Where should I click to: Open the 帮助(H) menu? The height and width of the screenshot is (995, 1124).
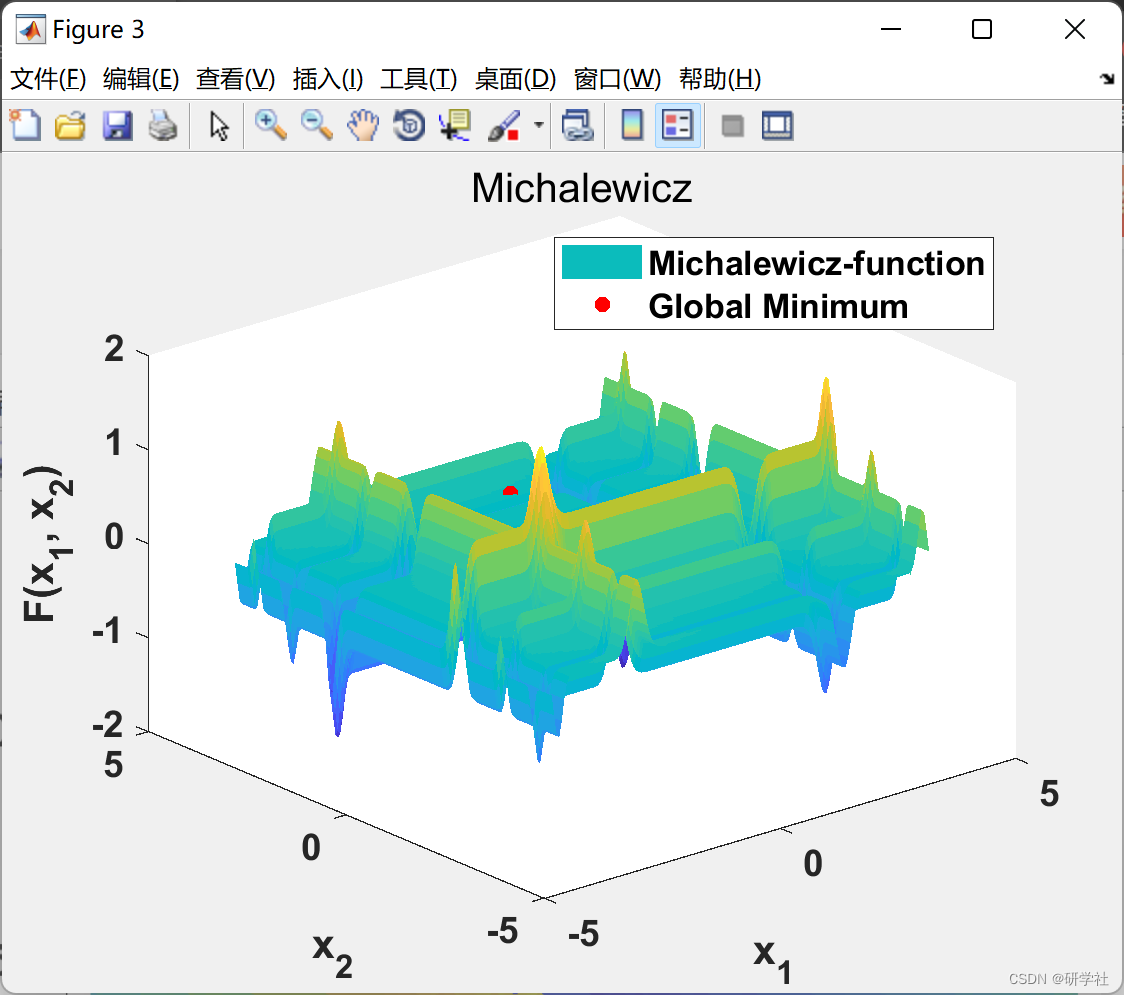(x=720, y=79)
